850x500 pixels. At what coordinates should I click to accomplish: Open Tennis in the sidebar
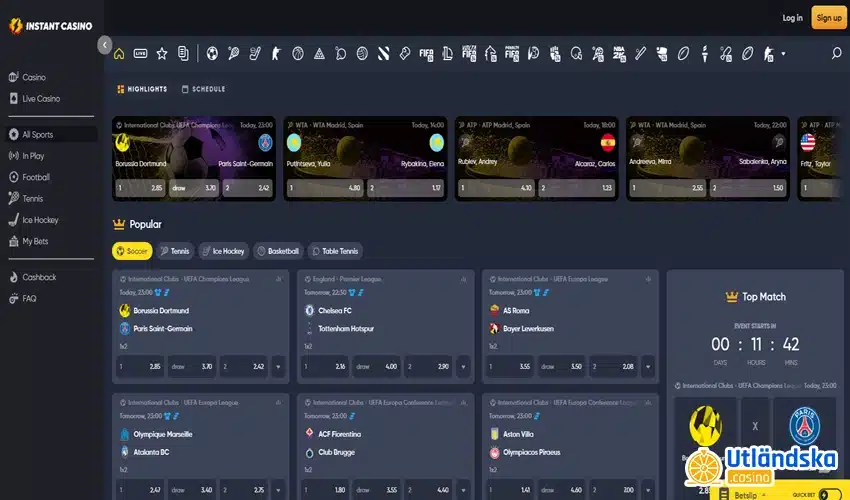point(52,198)
